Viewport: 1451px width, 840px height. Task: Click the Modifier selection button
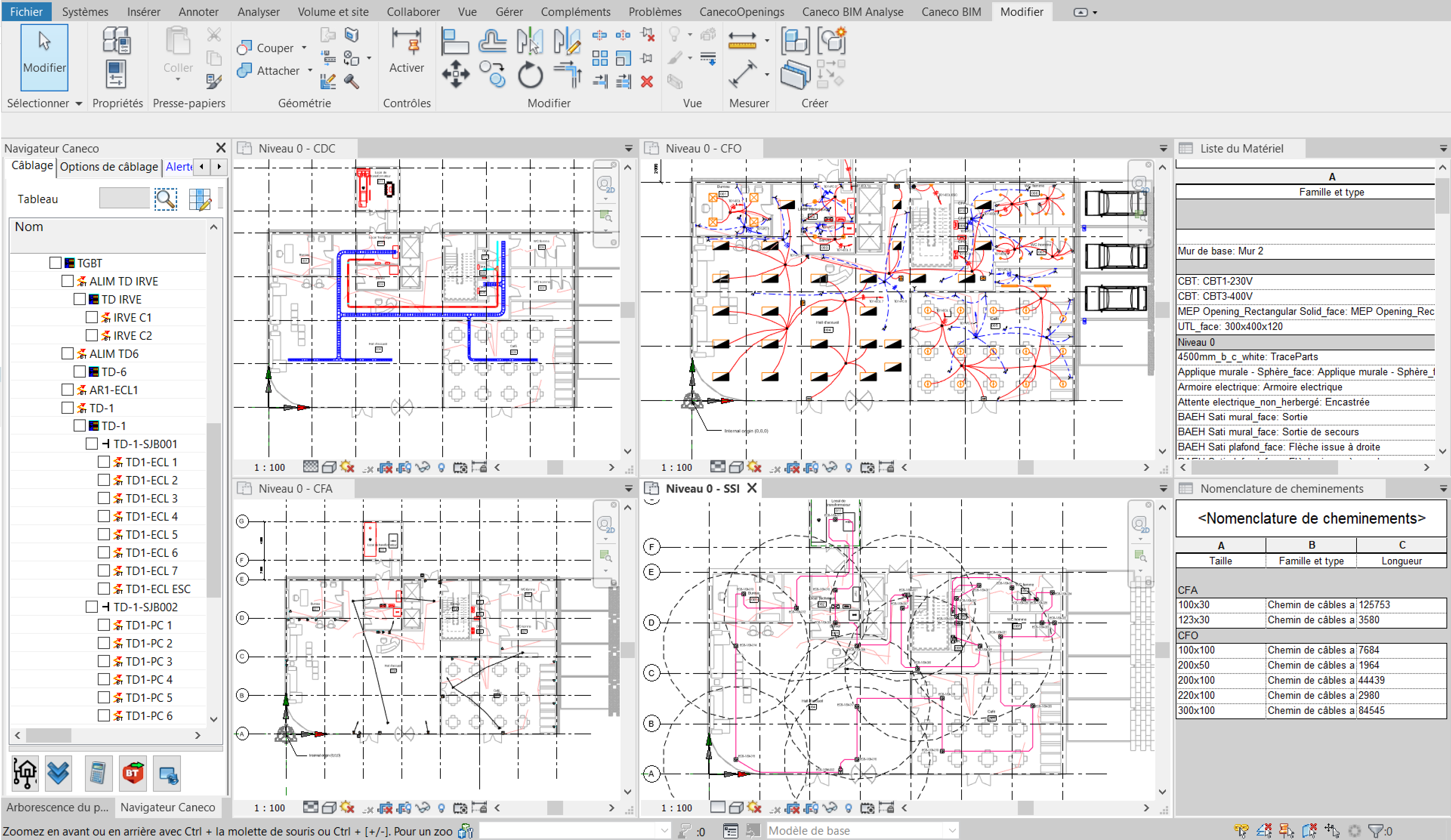click(x=44, y=58)
